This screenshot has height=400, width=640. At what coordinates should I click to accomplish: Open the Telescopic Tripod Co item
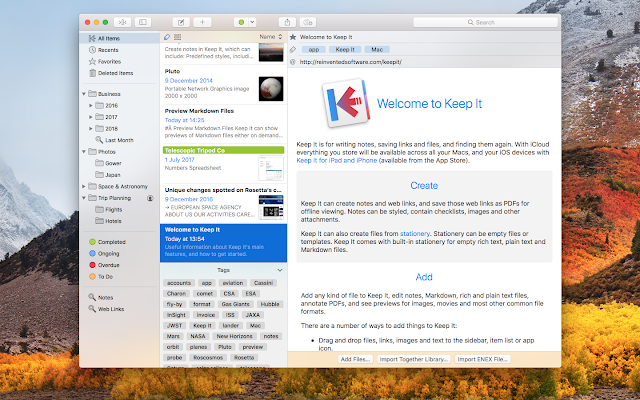point(223,164)
